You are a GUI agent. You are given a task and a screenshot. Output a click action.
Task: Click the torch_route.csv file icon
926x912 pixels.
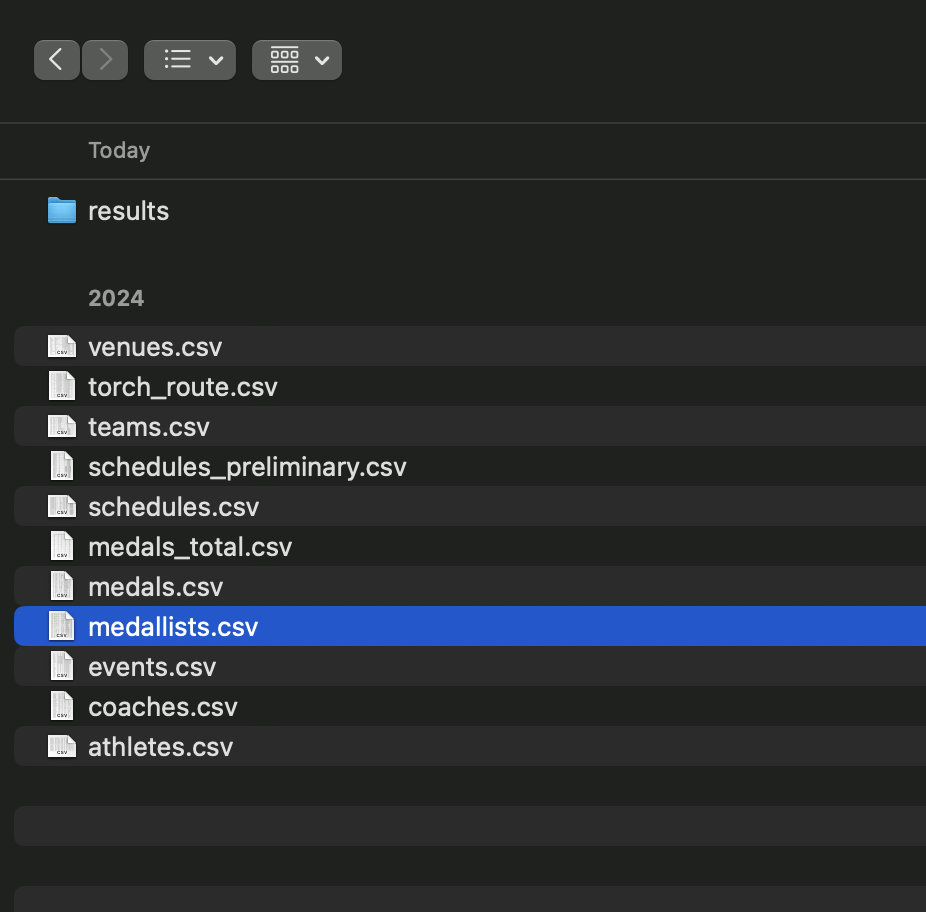coord(61,386)
